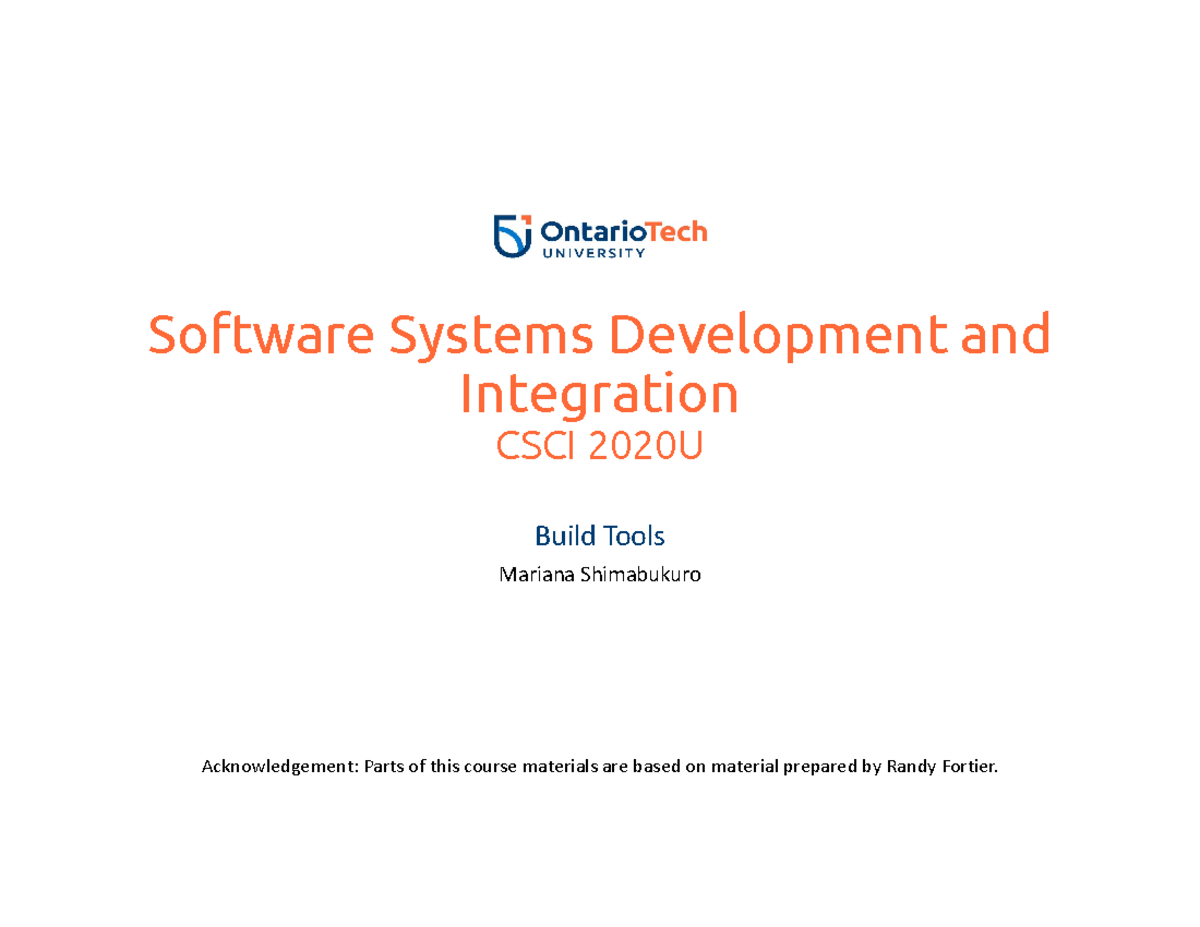Click the word "Integration" in the title

[x=600, y=394]
